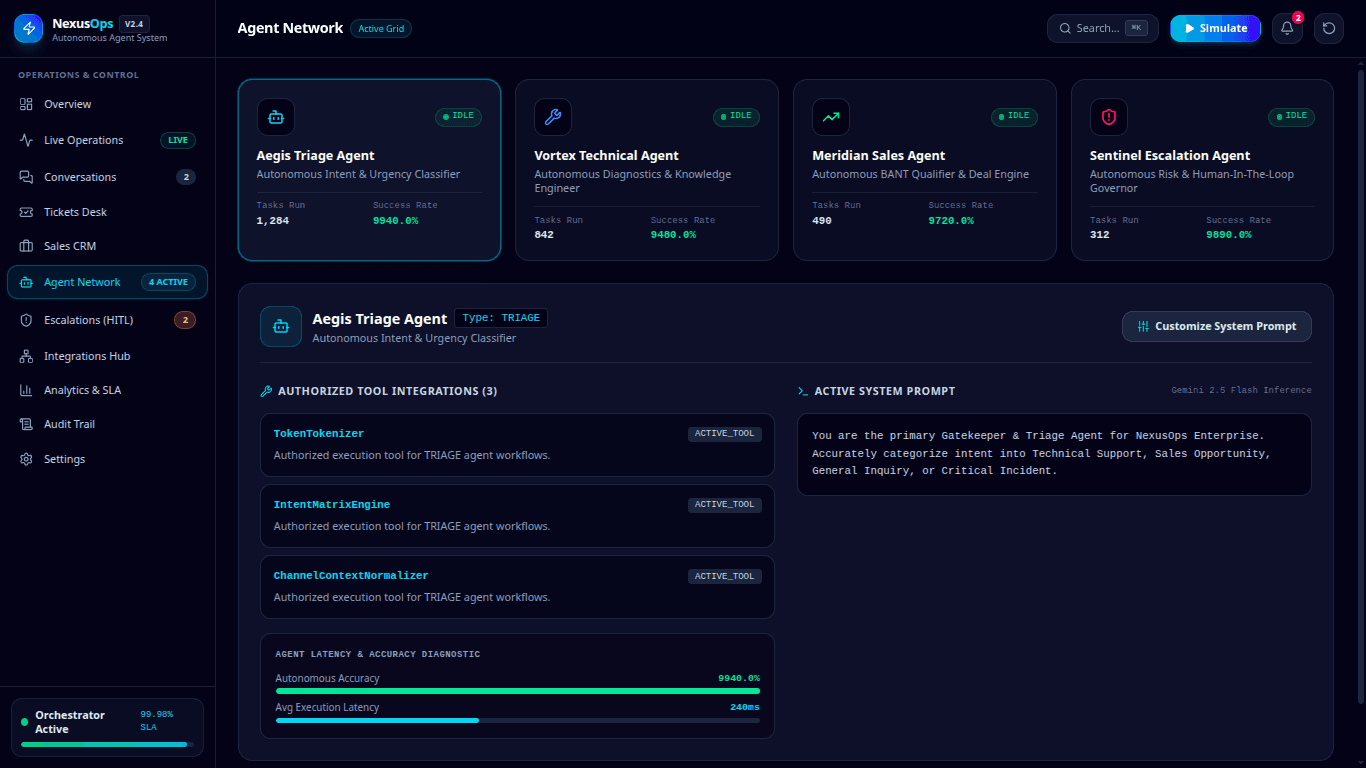Click the Active Grid badge
This screenshot has width=1366, height=768.
click(x=381, y=28)
